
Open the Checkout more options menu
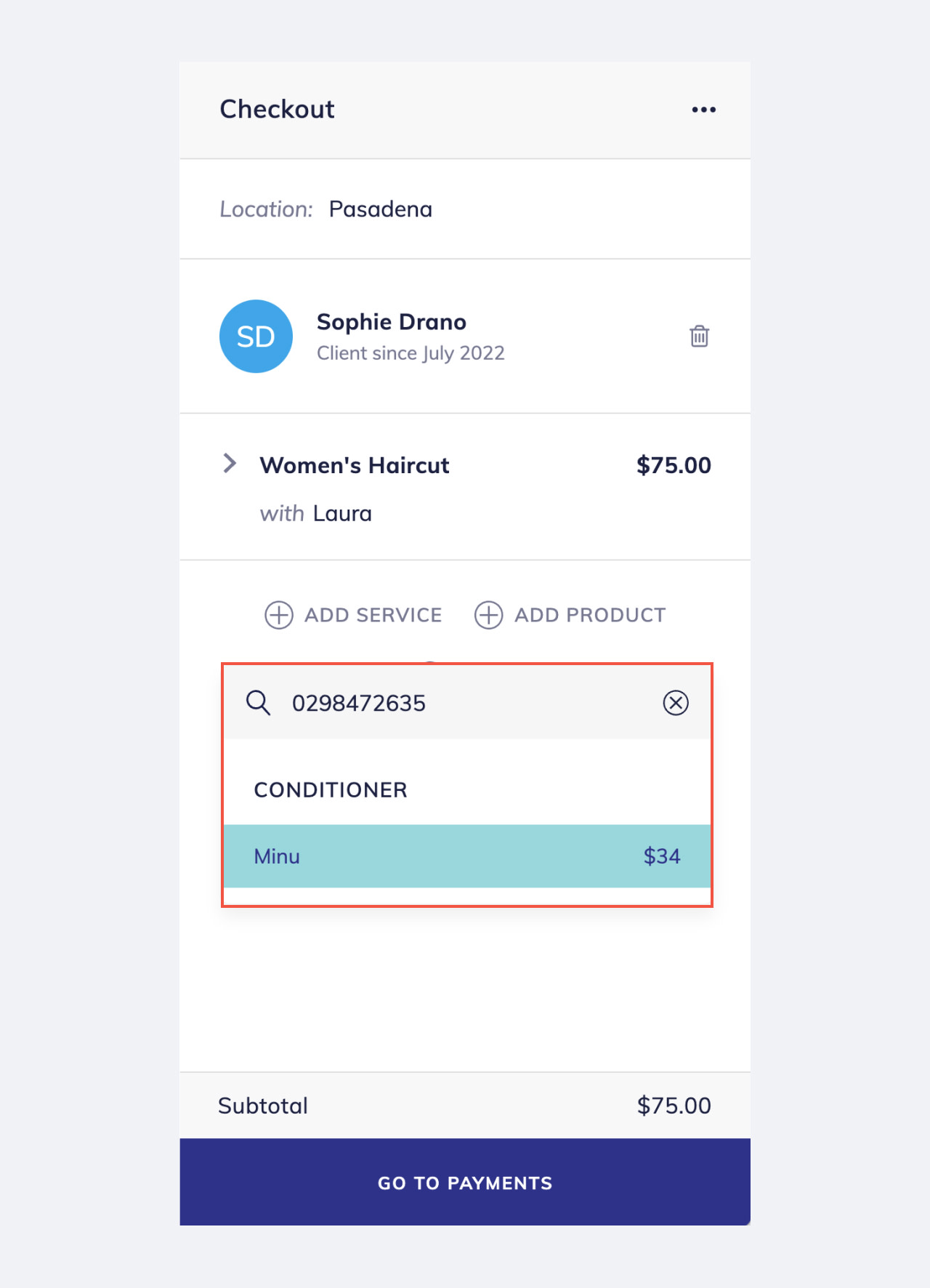point(703,110)
